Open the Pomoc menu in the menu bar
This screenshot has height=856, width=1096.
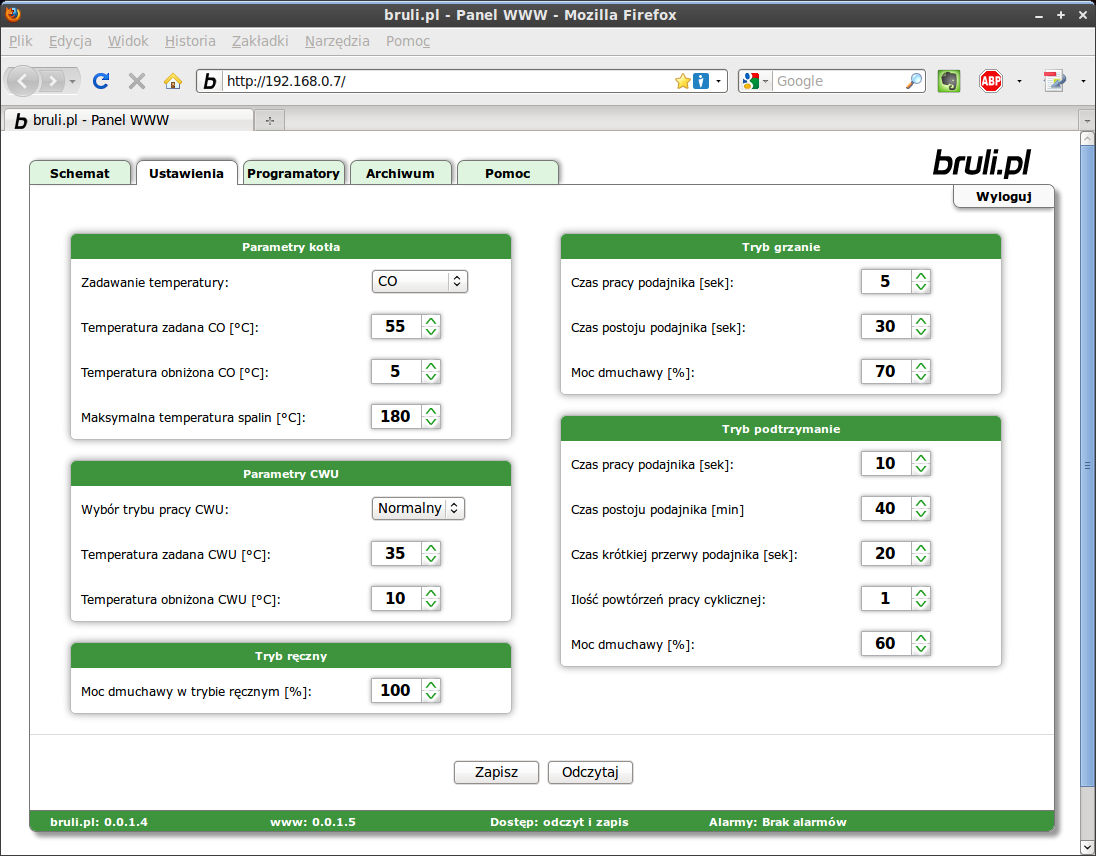pyautogui.click(x=408, y=41)
